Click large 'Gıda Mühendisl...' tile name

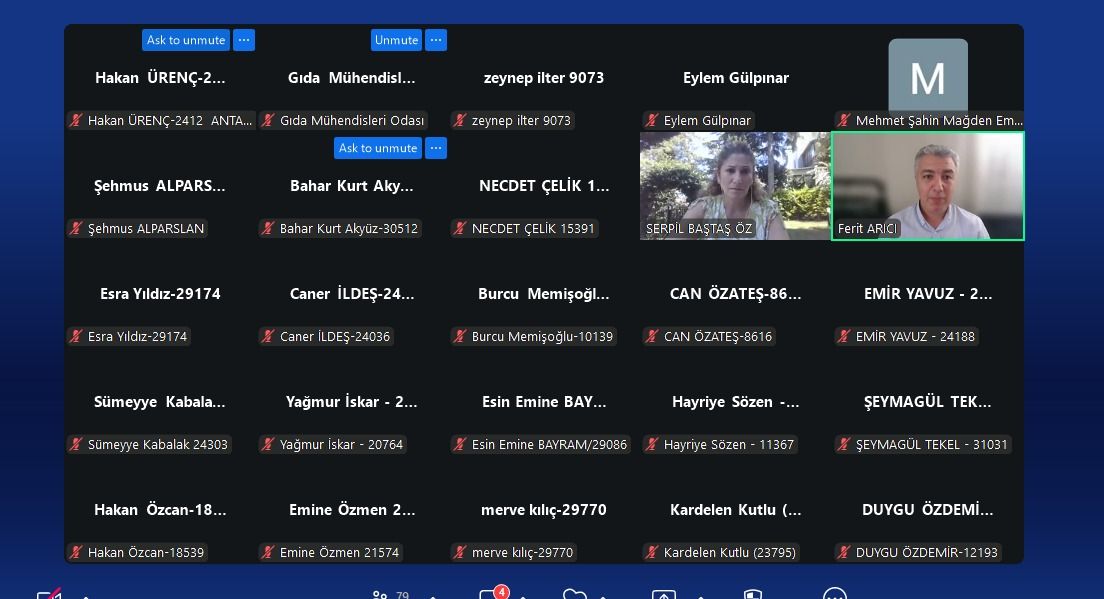351,78
